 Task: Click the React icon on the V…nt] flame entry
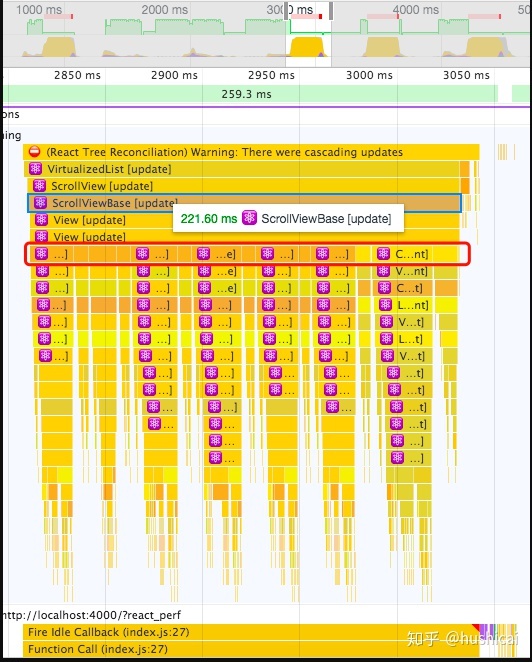click(384, 271)
